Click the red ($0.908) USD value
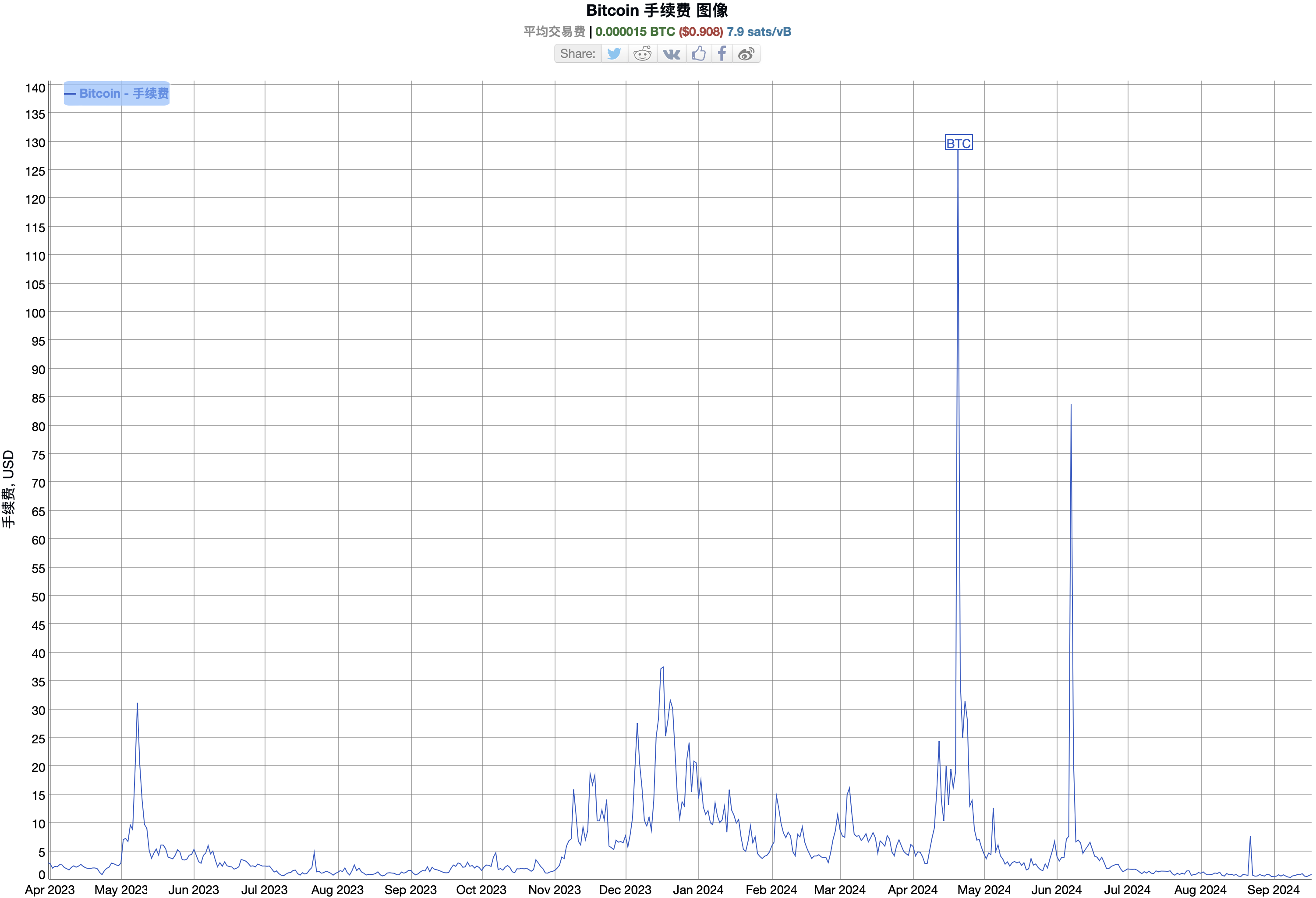Image resolution: width=1316 pixels, height=898 pixels. [x=700, y=32]
